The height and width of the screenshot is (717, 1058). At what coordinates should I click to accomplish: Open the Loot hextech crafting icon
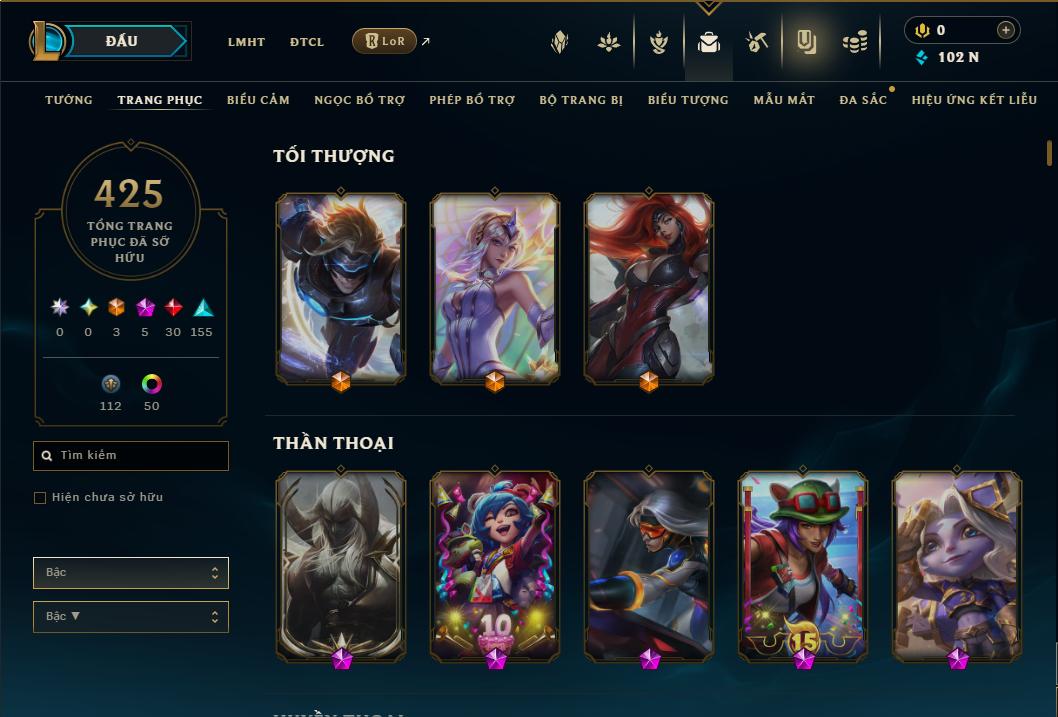757,42
